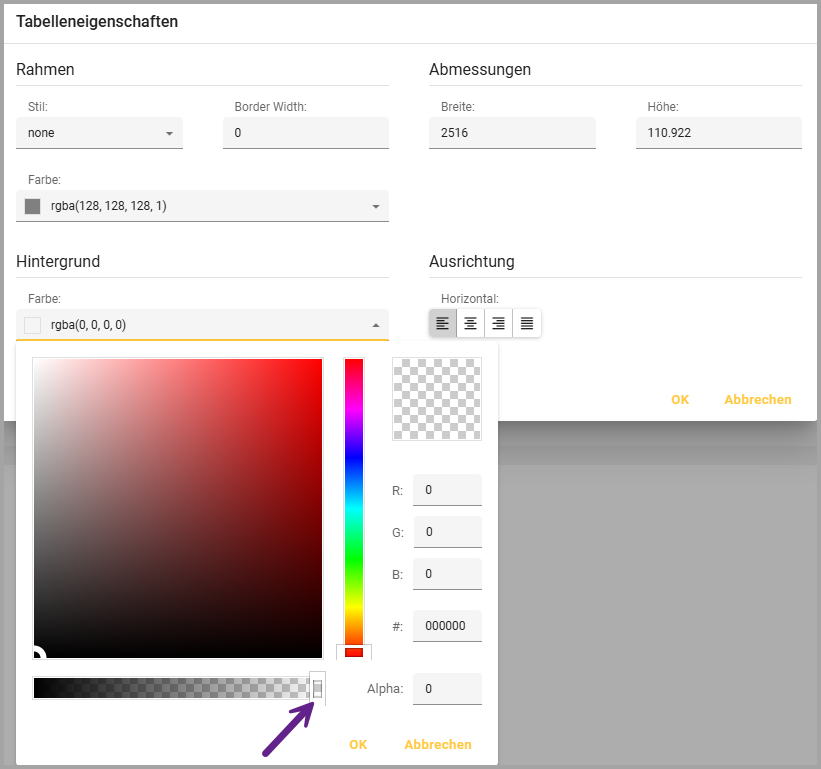This screenshot has width=821, height=769.
Task: Collapse the Hintergrund Farbe color dropdown
Action: (376, 325)
